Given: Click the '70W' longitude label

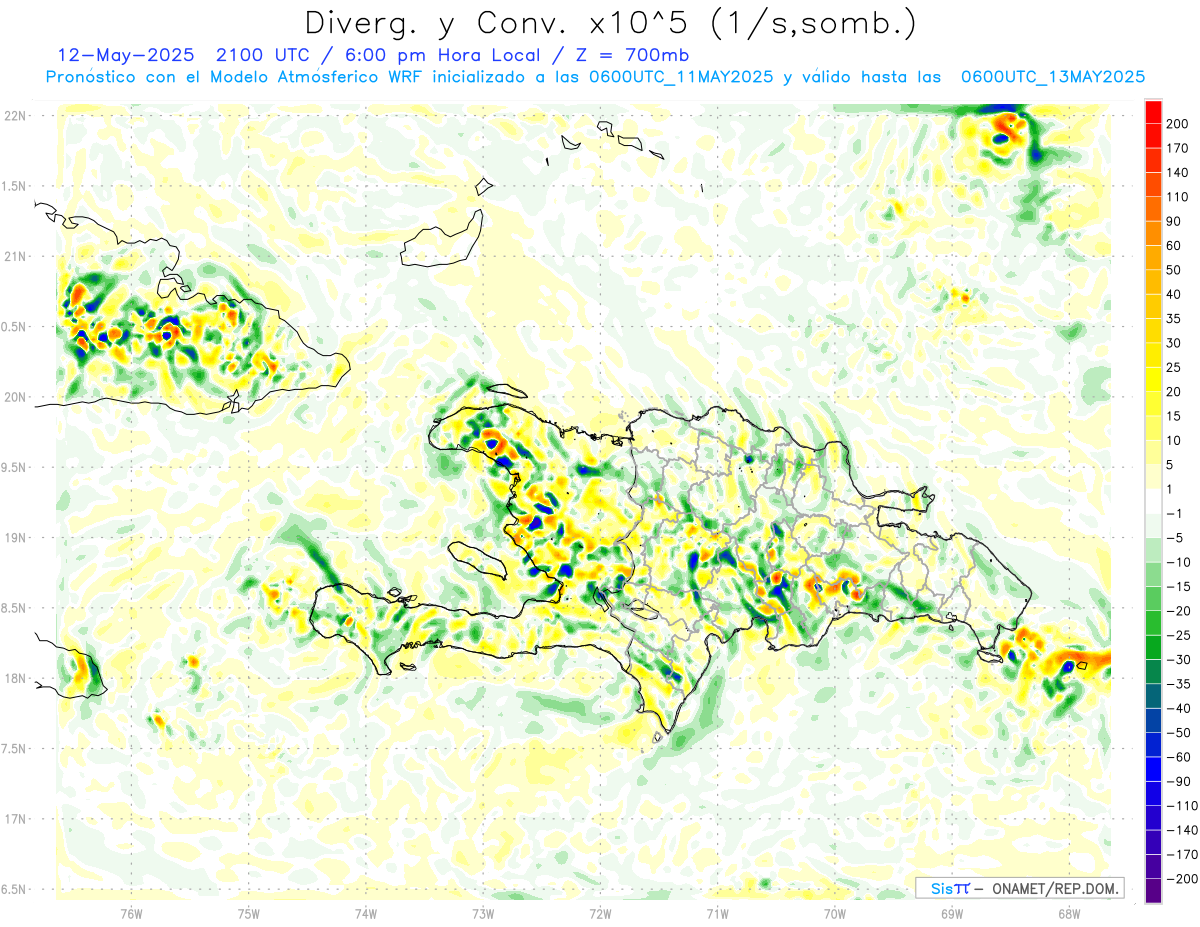Looking at the screenshot, I should tap(835, 913).
